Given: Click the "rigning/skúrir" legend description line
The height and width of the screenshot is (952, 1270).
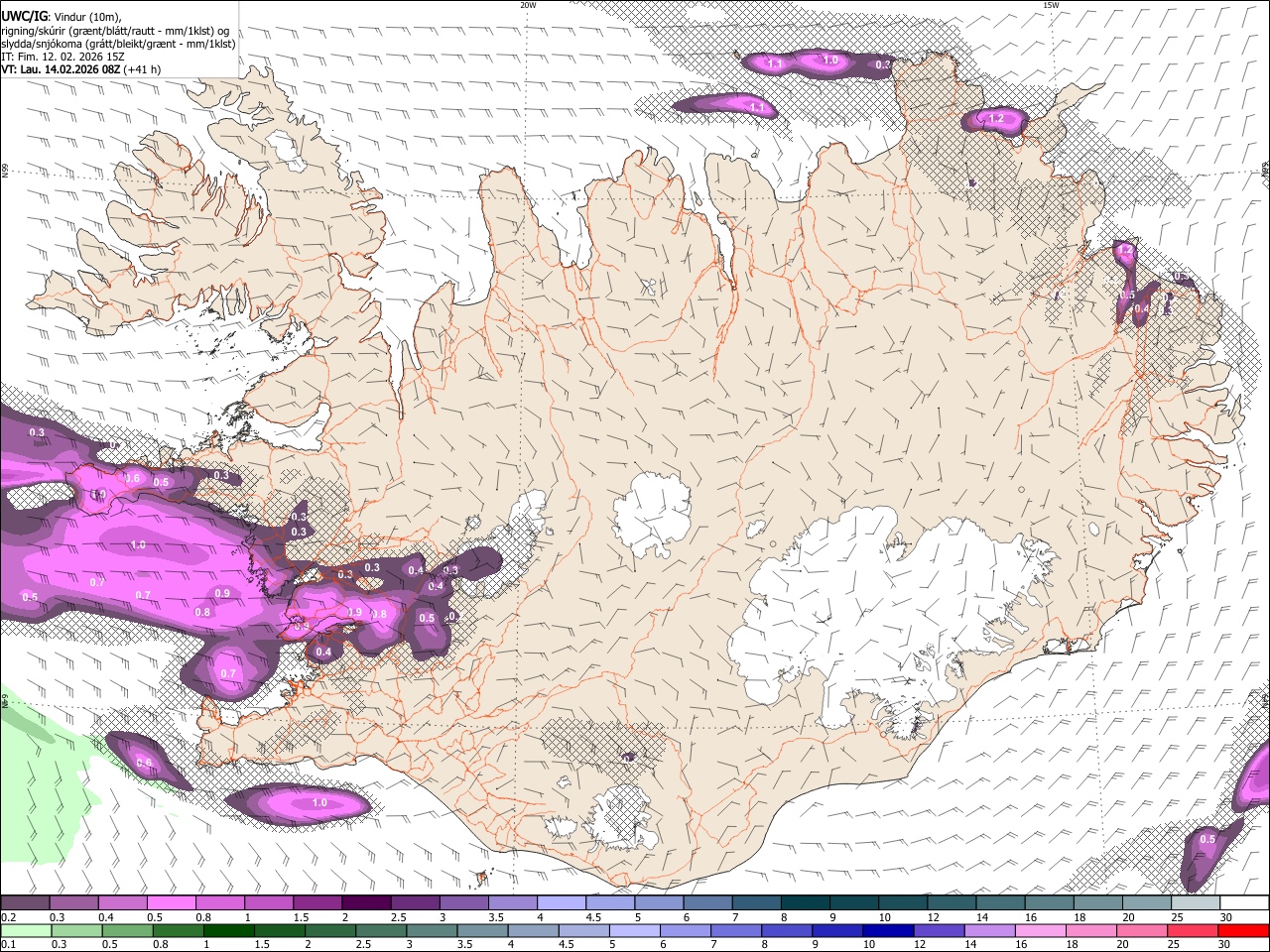Looking at the screenshot, I should pos(115,30).
